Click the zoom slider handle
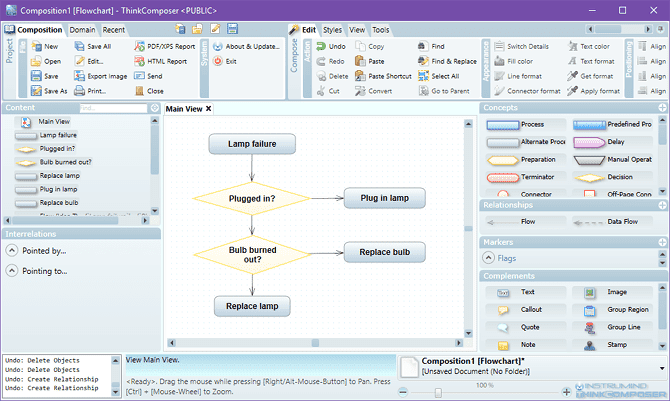The image size is (670, 401). 438,392
